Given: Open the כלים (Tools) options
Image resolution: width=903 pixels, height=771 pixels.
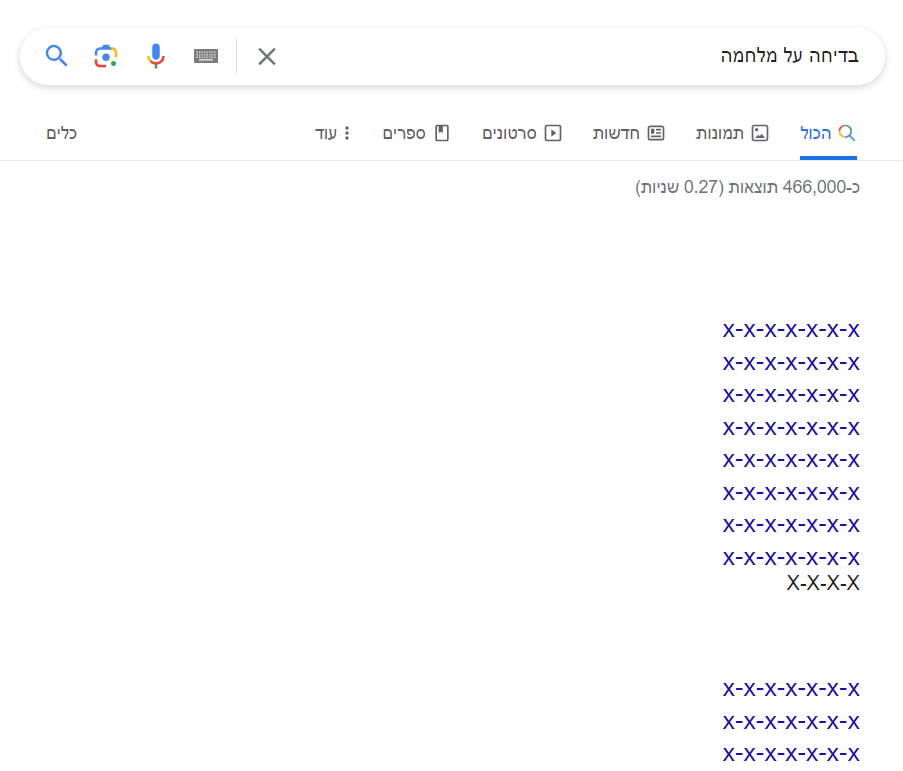Looking at the screenshot, I should [x=62, y=132].
